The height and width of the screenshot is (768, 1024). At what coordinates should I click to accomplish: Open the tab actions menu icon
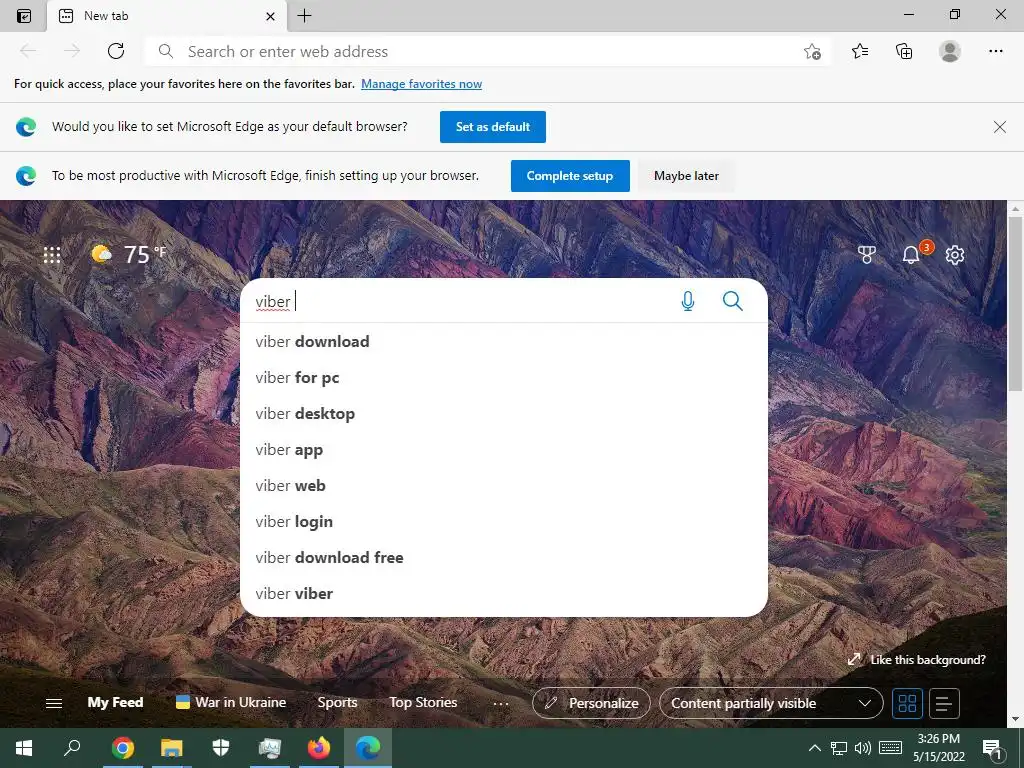pos(24,16)
